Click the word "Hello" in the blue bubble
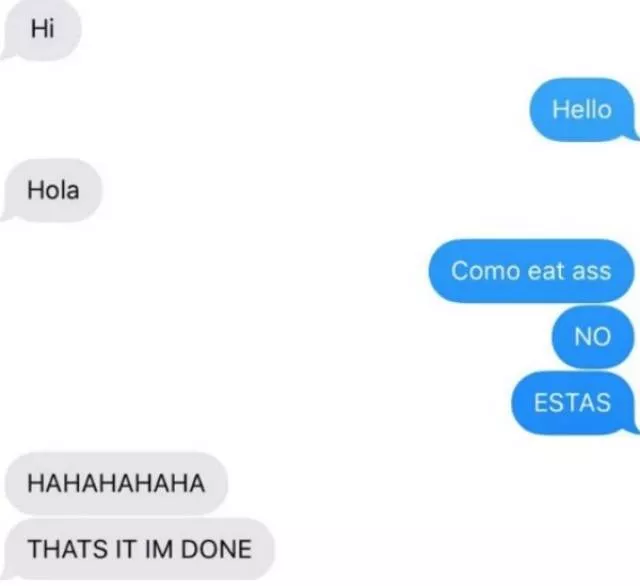 coord(582,109)
